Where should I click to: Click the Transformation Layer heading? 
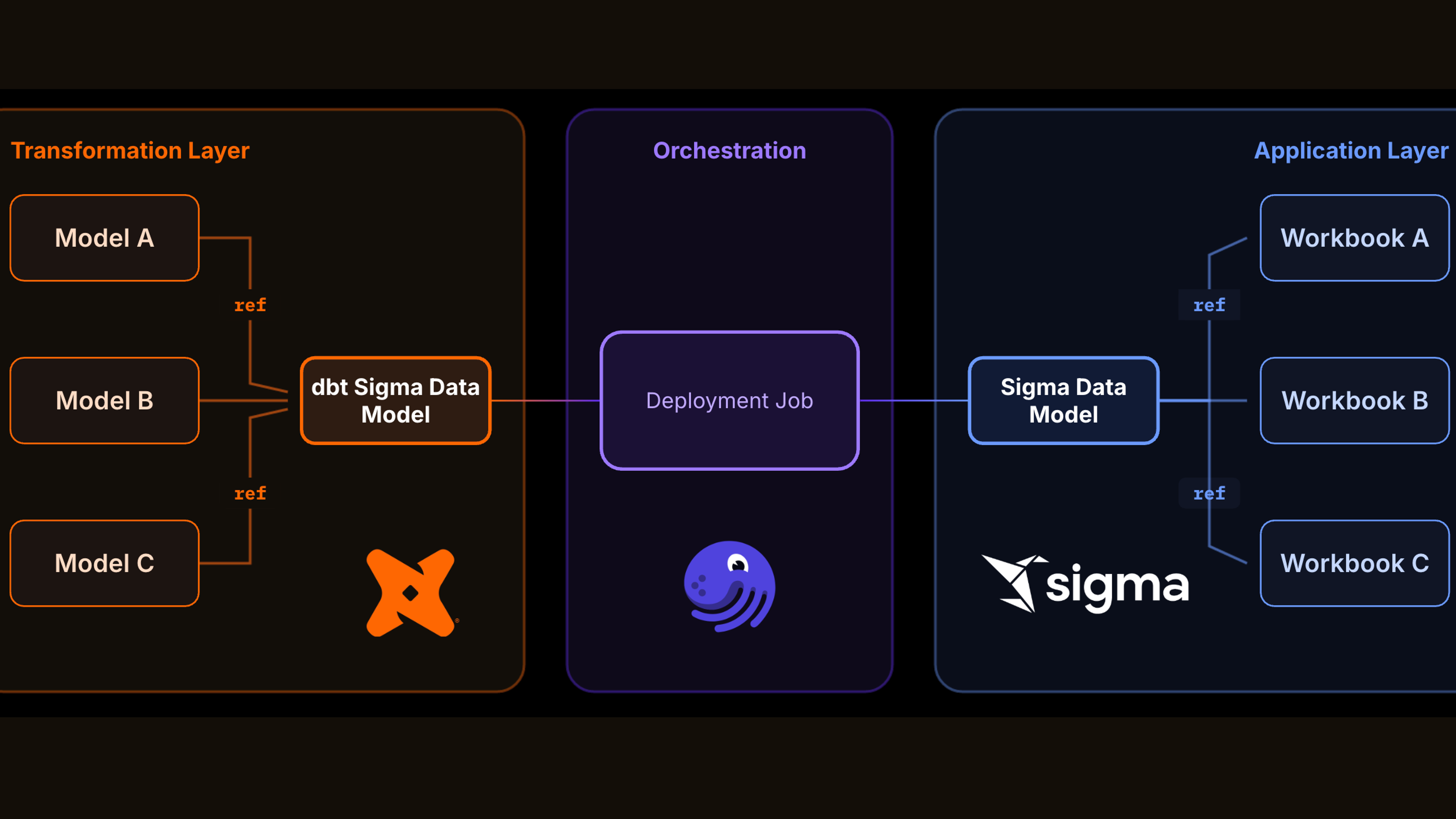coord(130,151)
